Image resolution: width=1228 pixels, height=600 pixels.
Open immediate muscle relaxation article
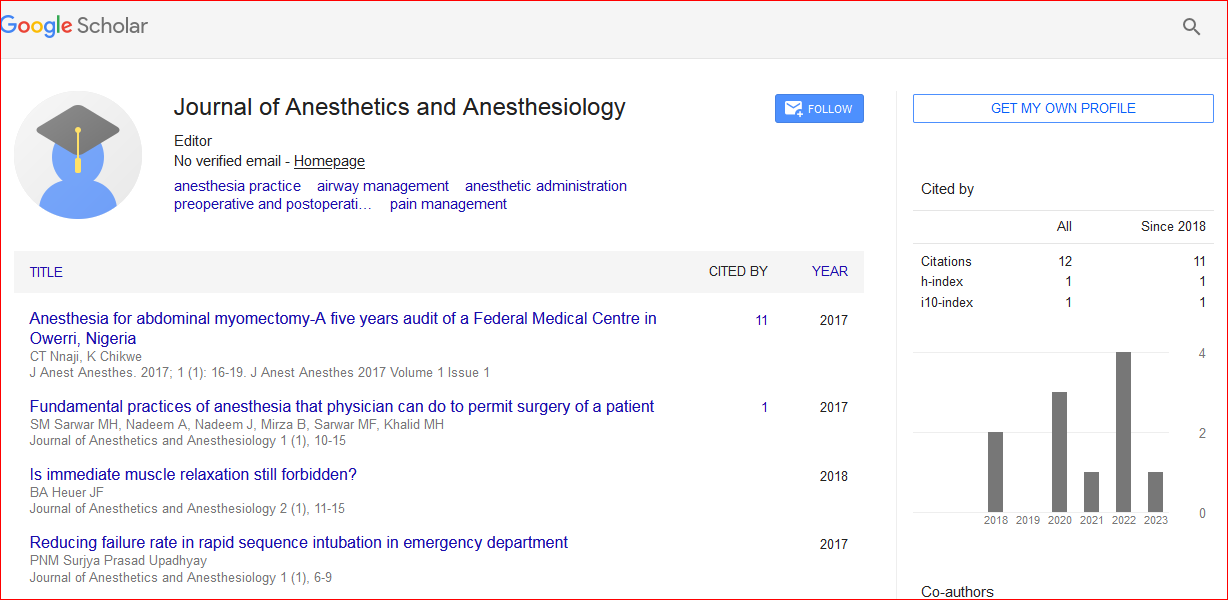pyautogui.click(x=193, y=474)
